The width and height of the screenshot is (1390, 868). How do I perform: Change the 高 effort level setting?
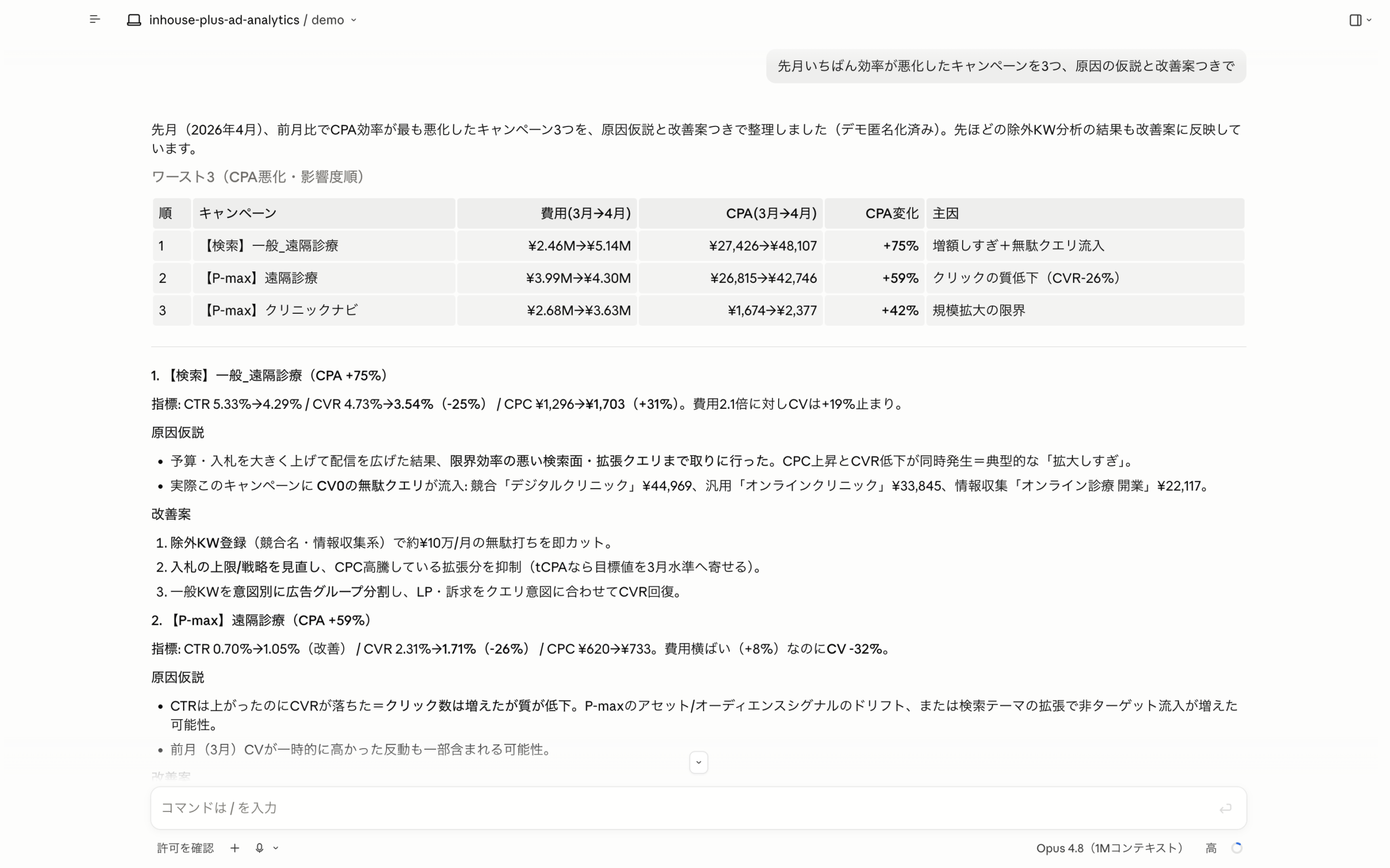coord(1211,848)
